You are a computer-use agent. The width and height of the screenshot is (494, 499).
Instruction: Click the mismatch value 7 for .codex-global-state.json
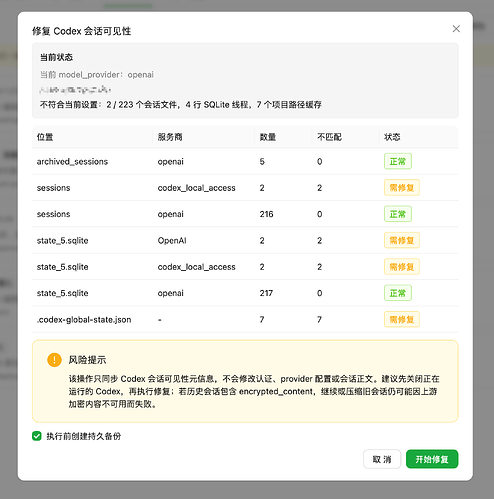pyautogui.click(x=319, y=319)
